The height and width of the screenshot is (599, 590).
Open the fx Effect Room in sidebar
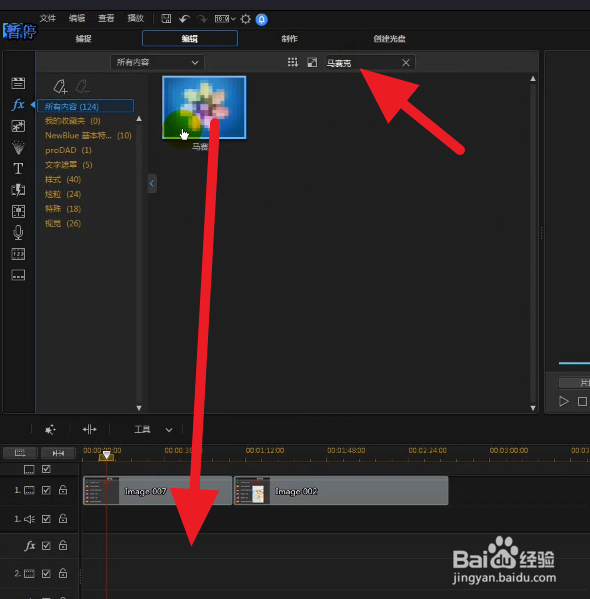click(x=18, y=104)
